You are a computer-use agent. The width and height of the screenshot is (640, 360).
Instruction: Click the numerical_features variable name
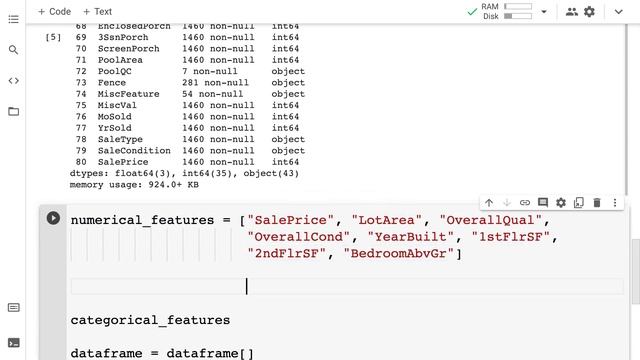click(142, 220)
